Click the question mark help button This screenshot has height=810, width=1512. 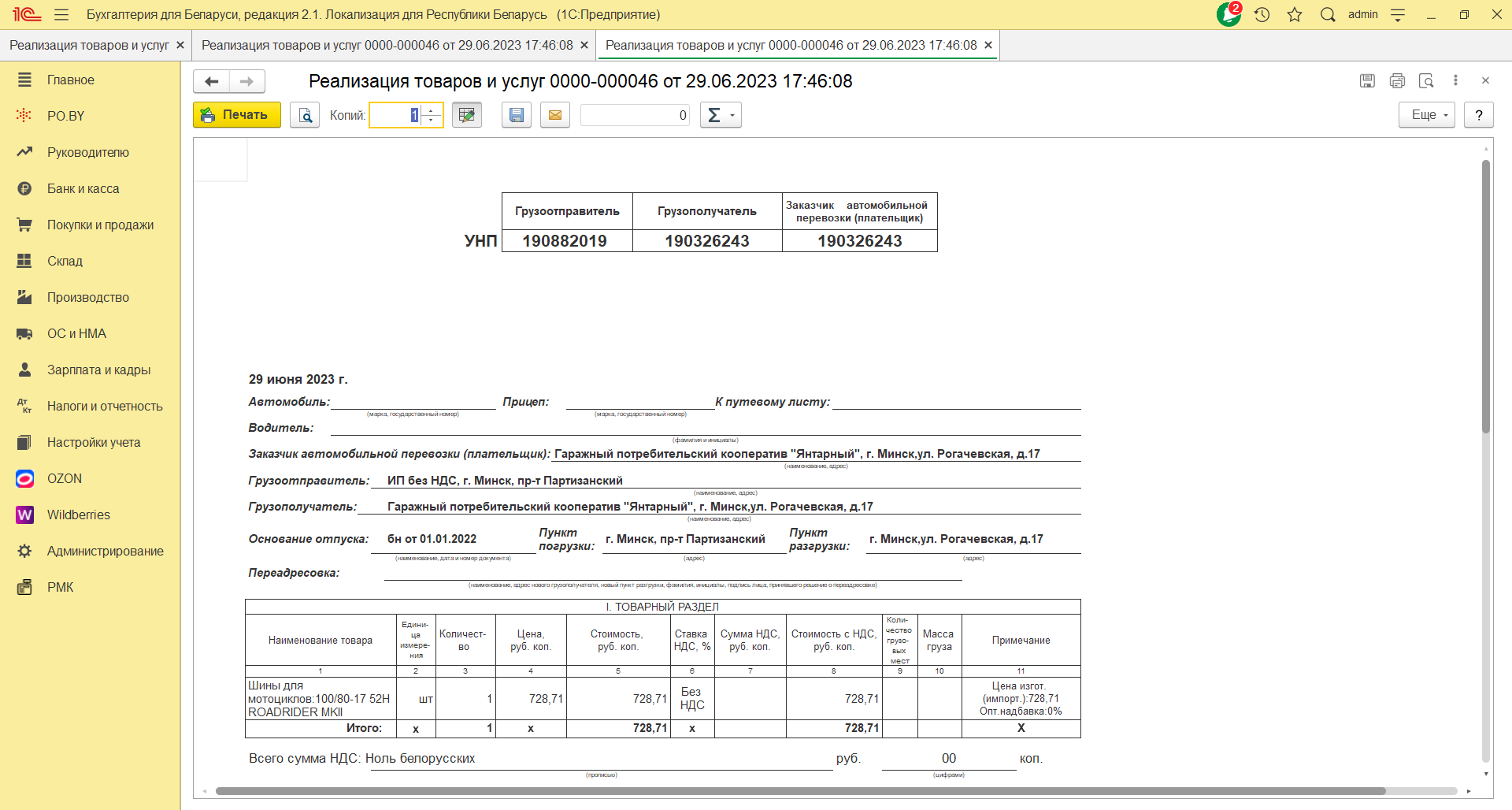1479,115
